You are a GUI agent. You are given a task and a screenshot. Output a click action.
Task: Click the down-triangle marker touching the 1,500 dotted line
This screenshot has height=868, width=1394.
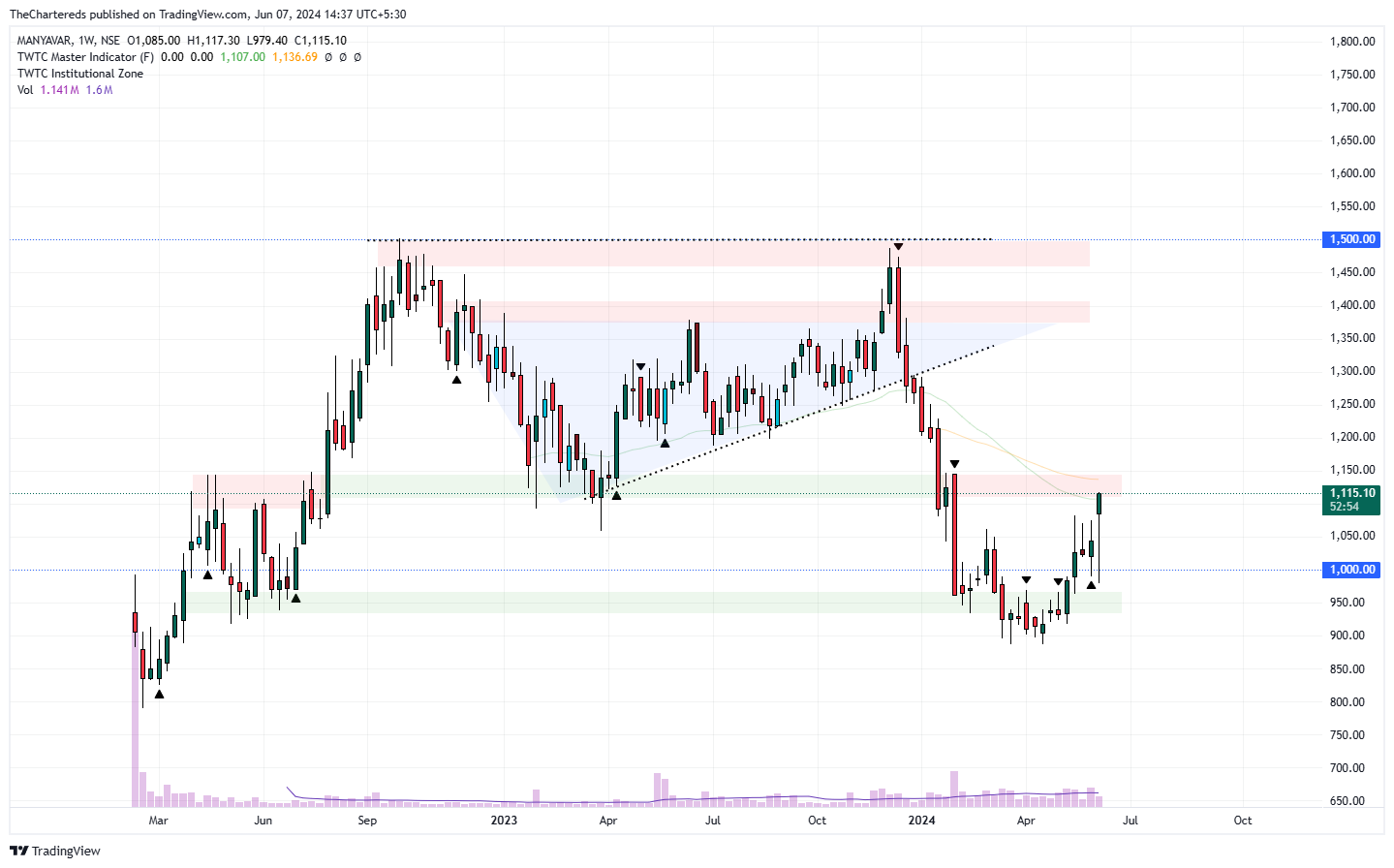pos(898,246)
